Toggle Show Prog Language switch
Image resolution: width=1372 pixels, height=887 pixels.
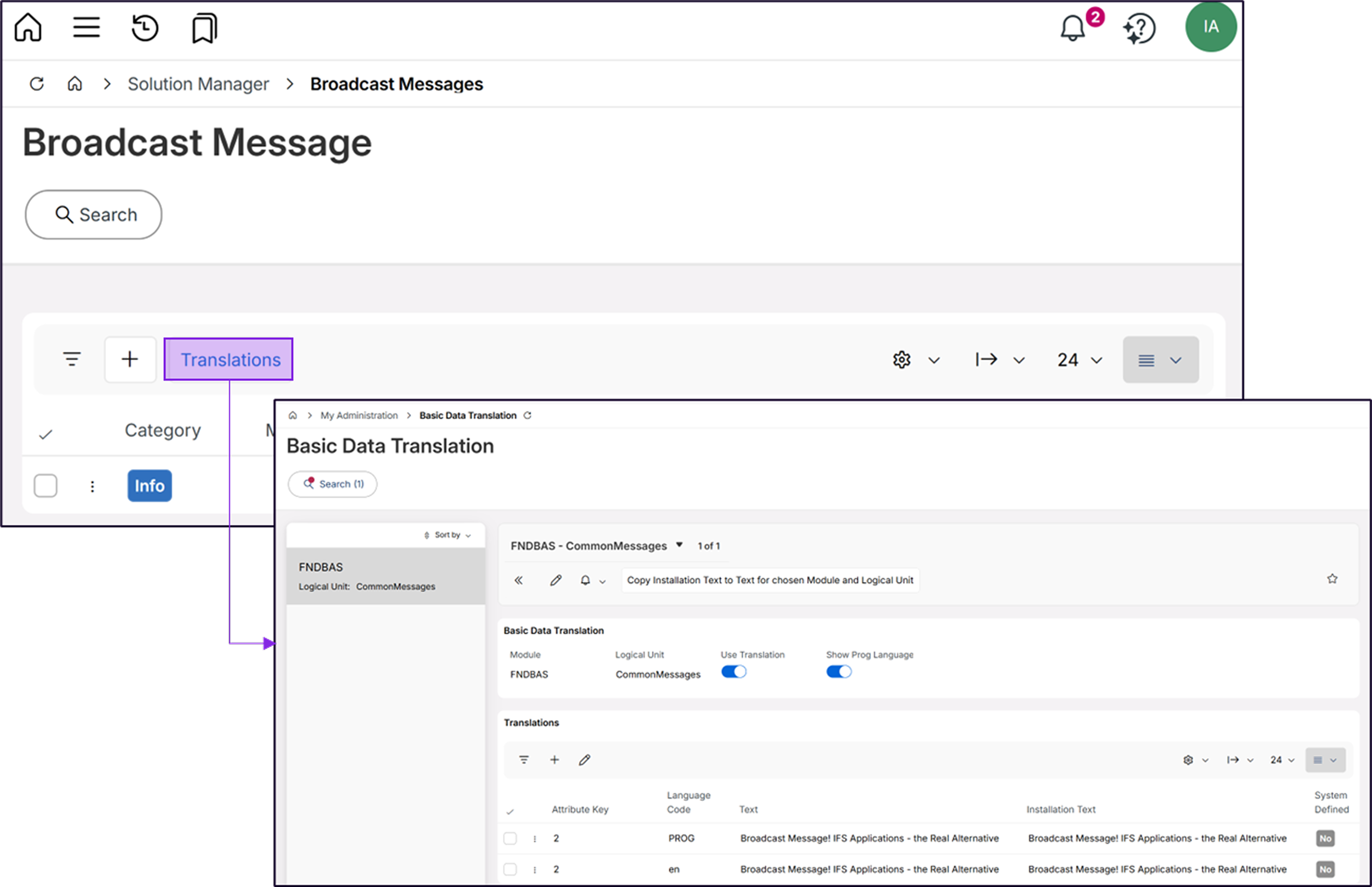pyautogui.click(x=839, y=672)
